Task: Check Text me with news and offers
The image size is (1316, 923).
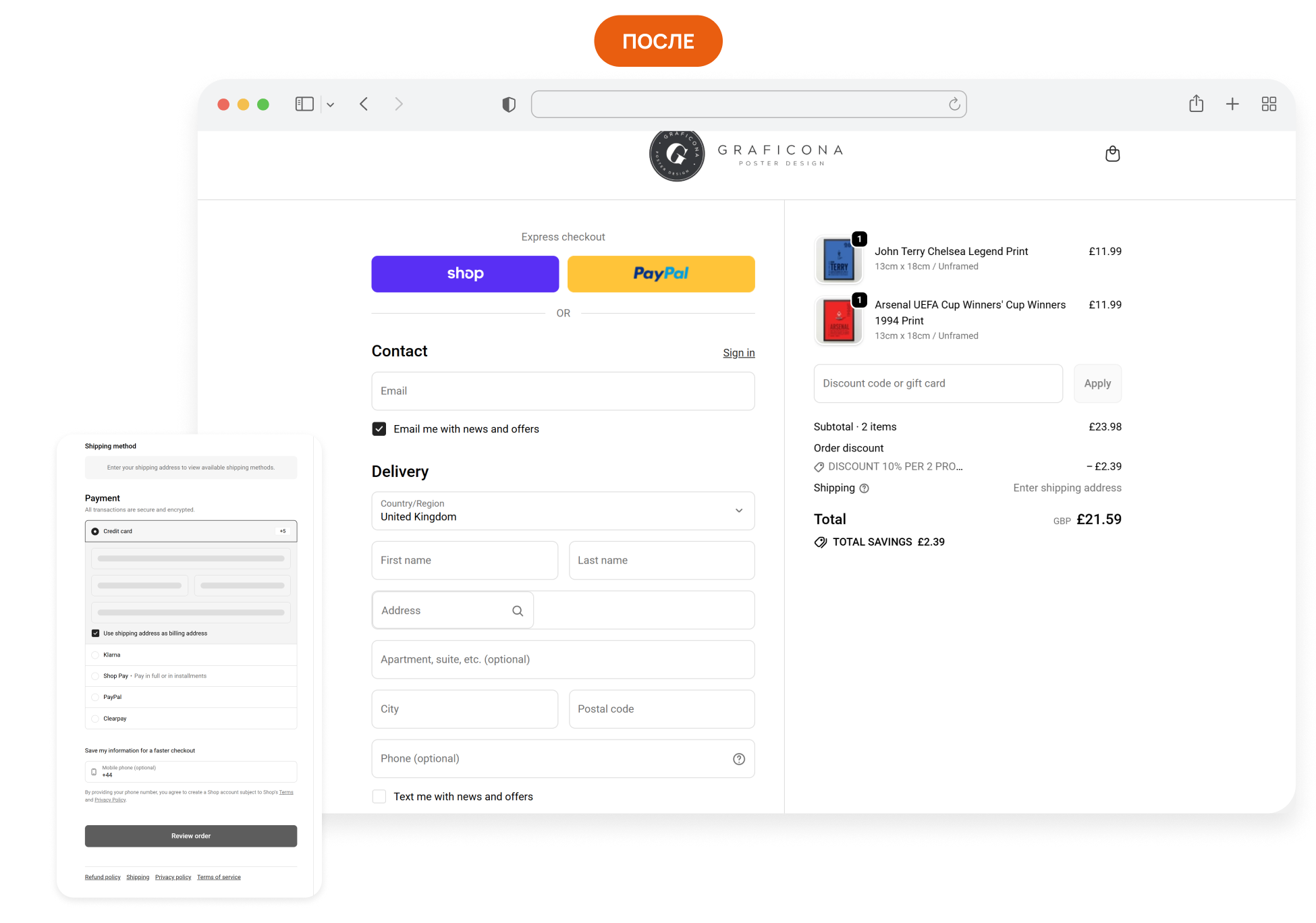Action: tap(379, 797)
